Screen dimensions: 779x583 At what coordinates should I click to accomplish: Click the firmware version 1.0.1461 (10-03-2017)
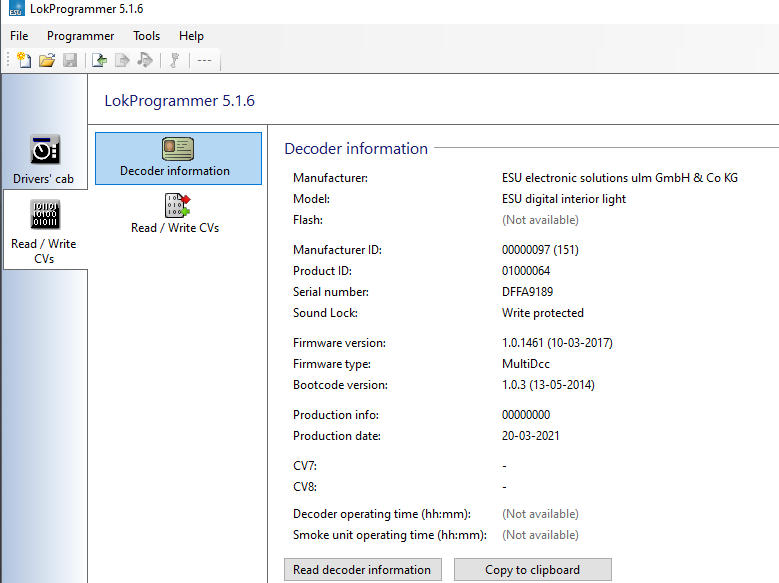point(557,343)
